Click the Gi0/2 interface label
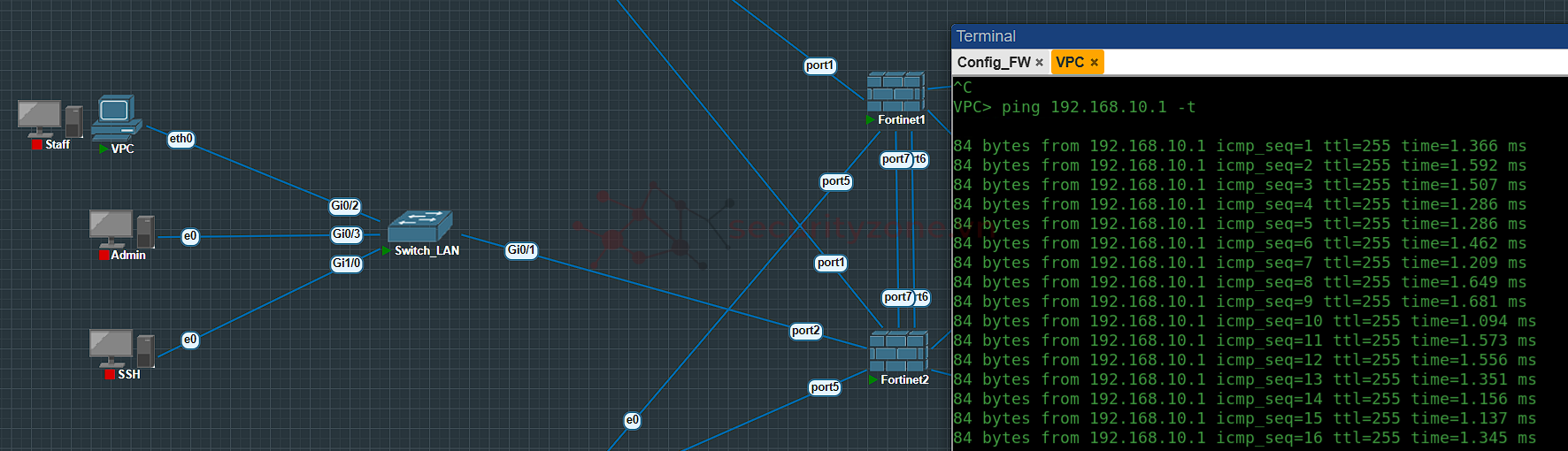1568x451 pixels. pyautogui.click(x=345, y=206)
